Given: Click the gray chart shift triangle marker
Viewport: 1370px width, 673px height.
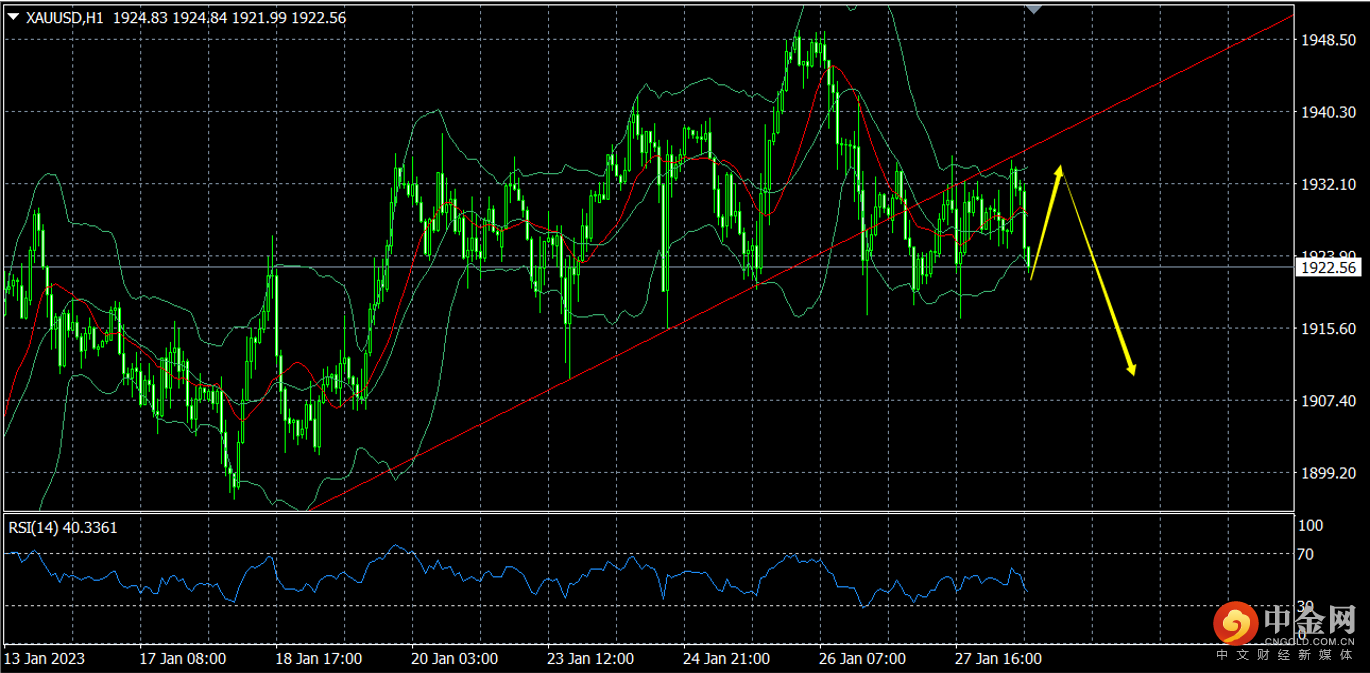Looking at the screenshot, I should click(x=1034, y=8).
